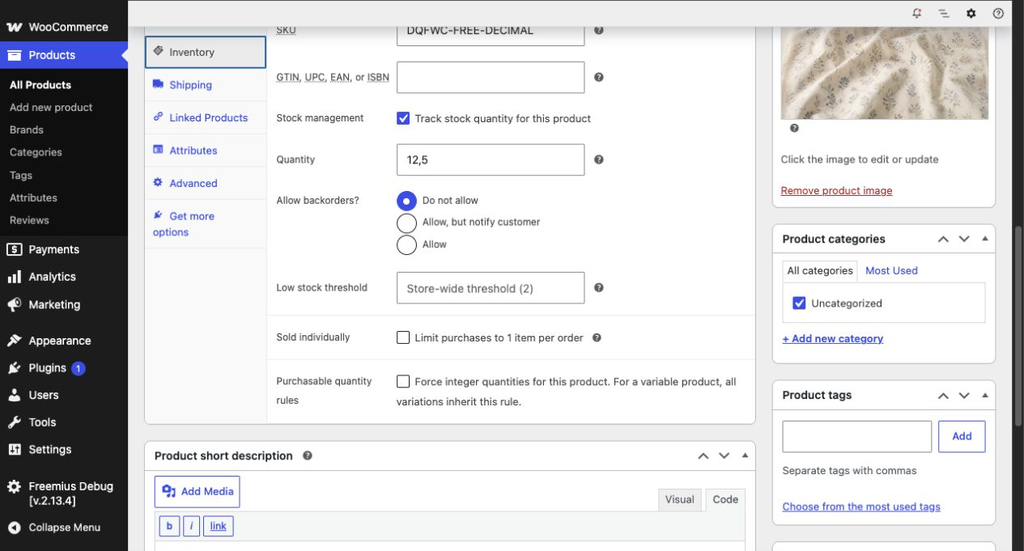
Task: Click the Users person icon
Action: (14, 395)
